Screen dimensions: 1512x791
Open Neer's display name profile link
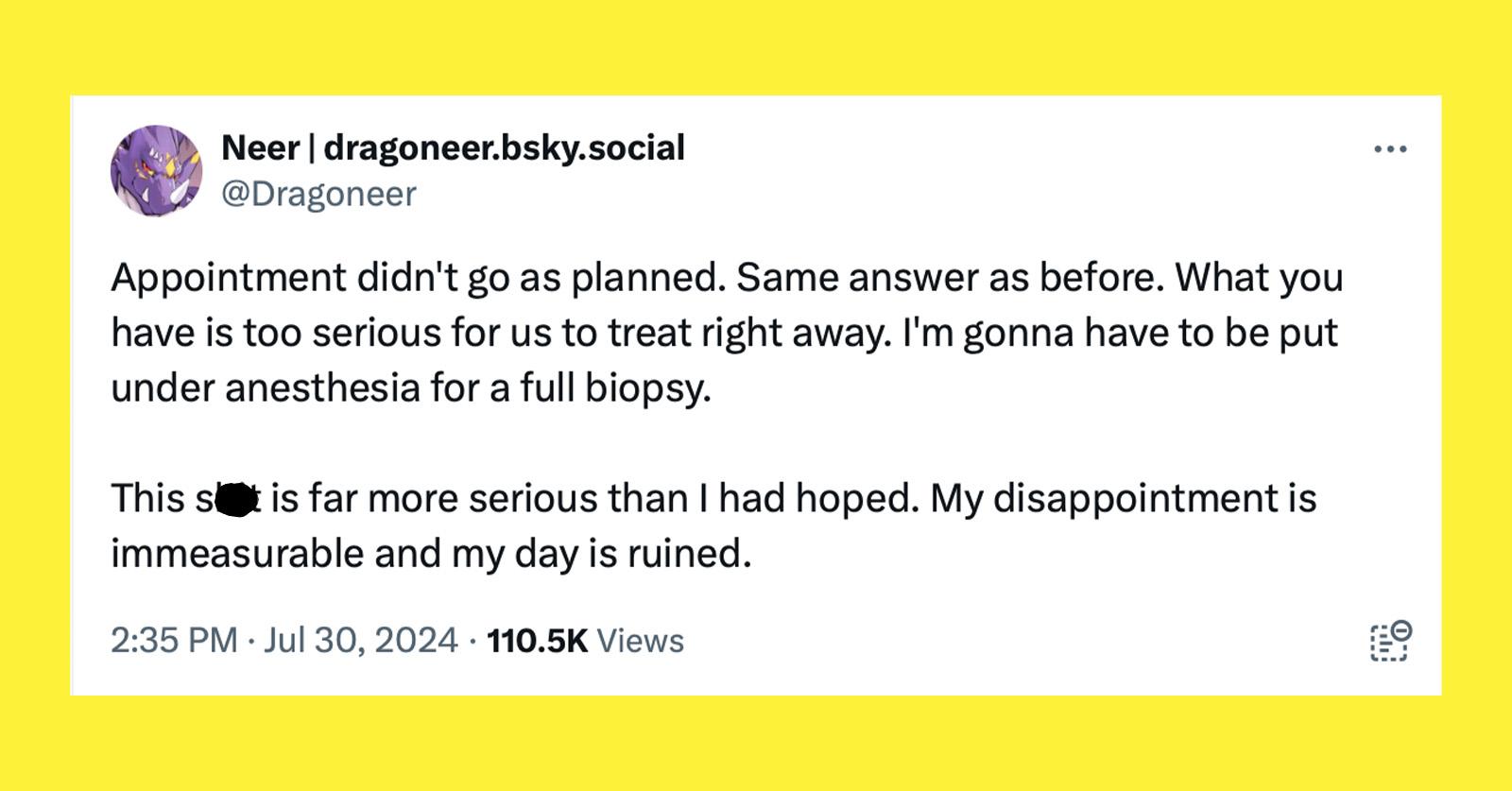click(x=260, y=147)
